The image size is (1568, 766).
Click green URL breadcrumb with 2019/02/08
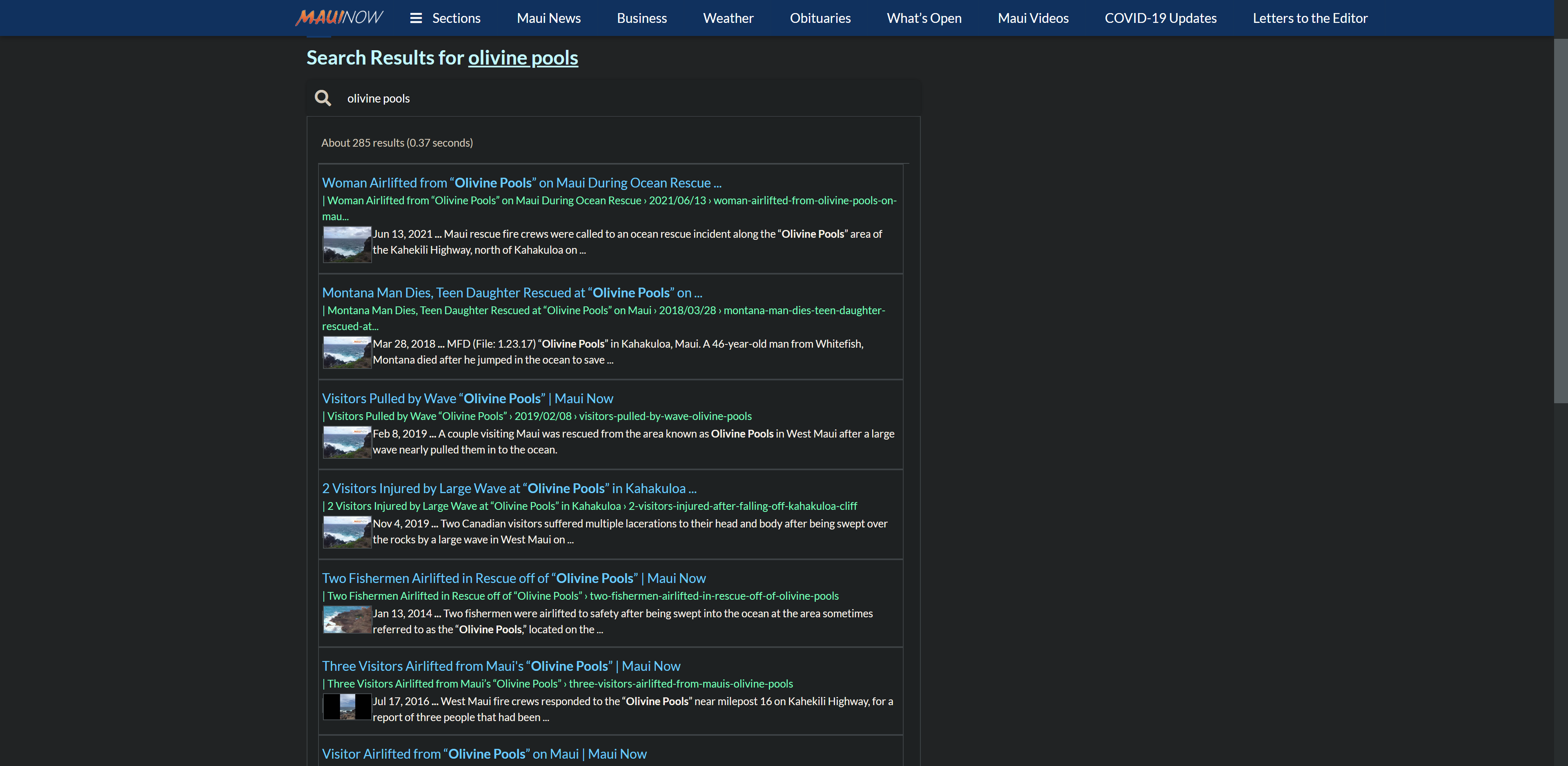point(537,416)
